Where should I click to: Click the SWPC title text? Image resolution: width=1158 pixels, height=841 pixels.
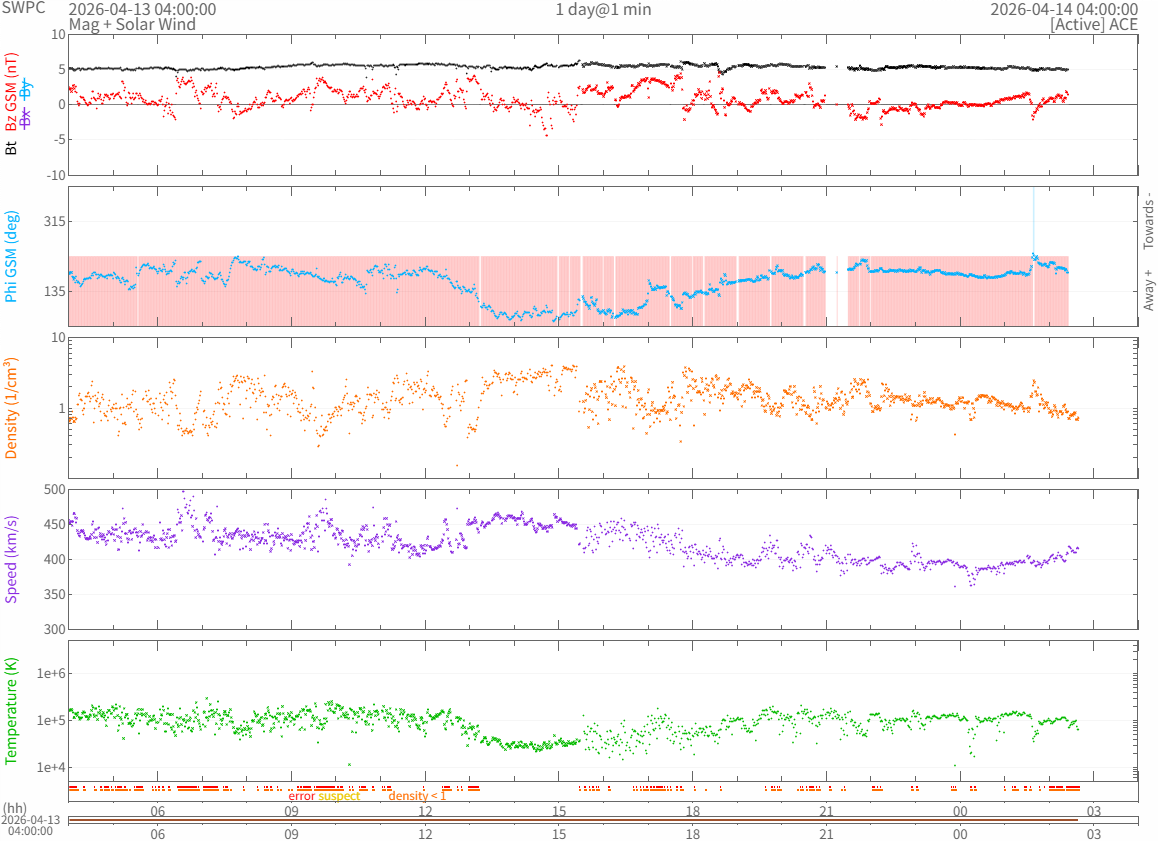pos(23,8)
